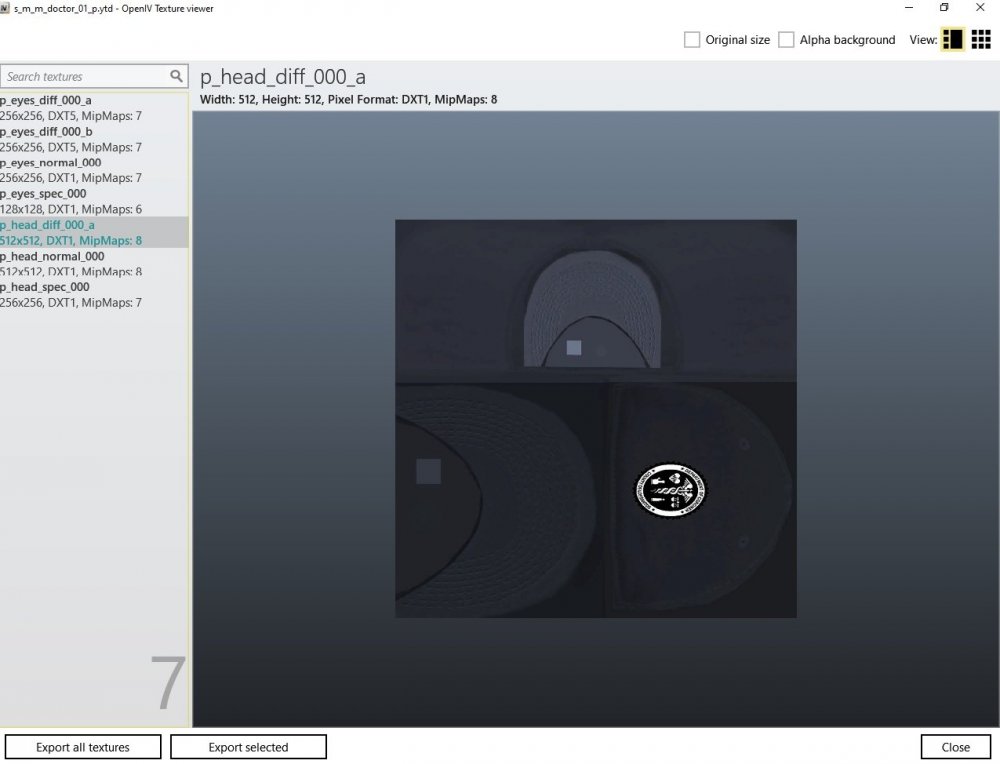
Task: Switch to single texture detail view
Action: [952, 40]
